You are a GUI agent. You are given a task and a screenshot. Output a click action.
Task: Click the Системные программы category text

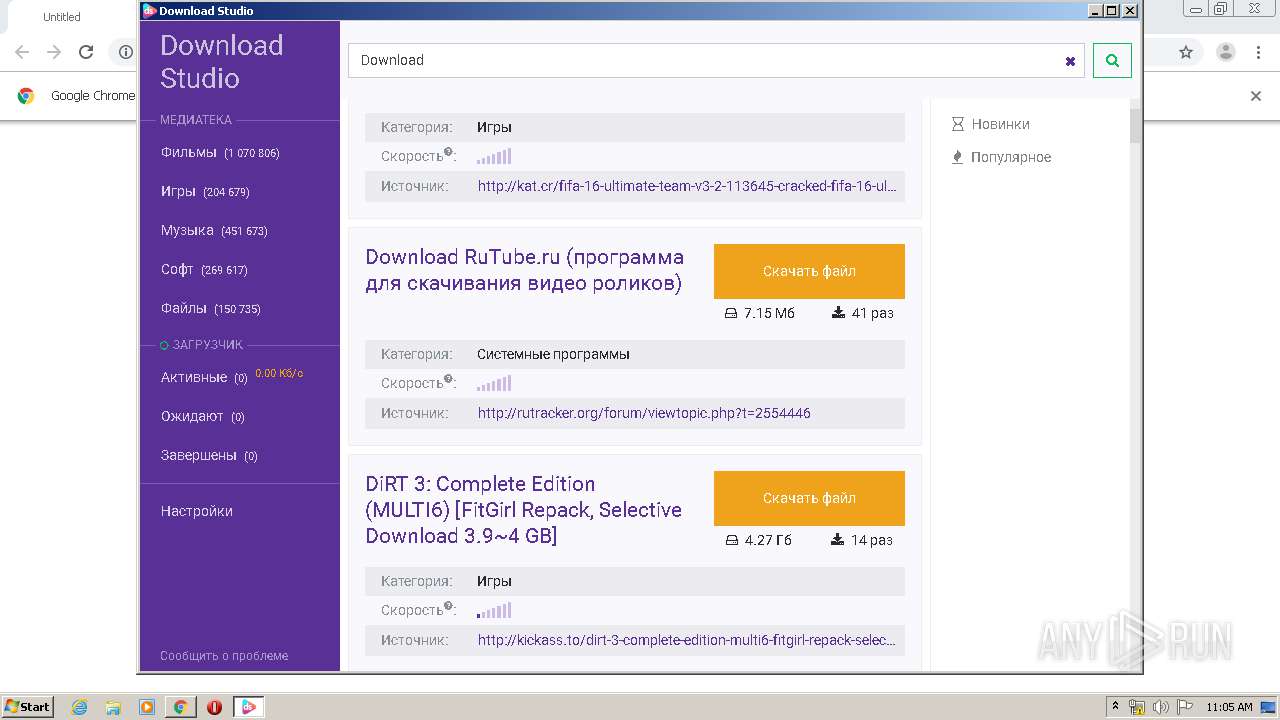click(x=553, y=354)
